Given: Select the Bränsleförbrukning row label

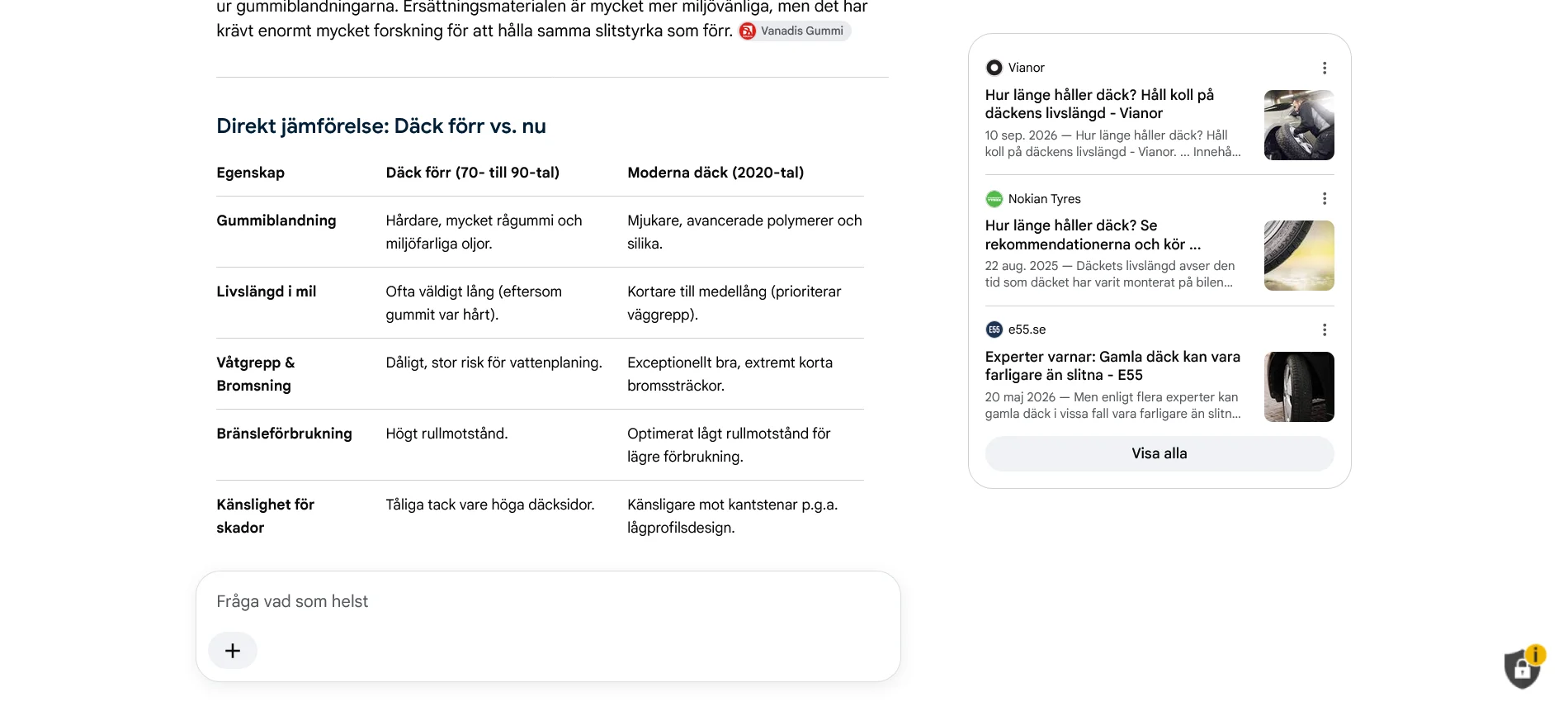Looking at the screenshot, I should click(284, 434).
